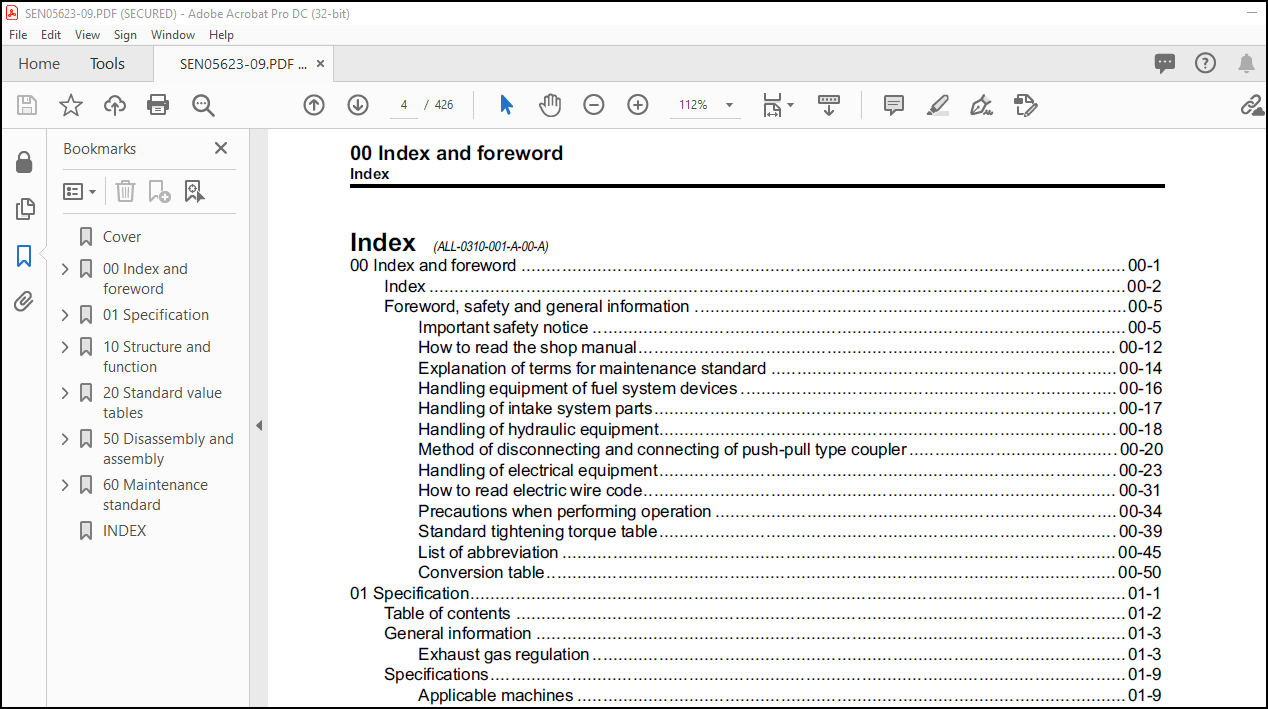The image size is (1268, 709).
Task: Switch to the Tools tab
Action: tap(107, 63)
